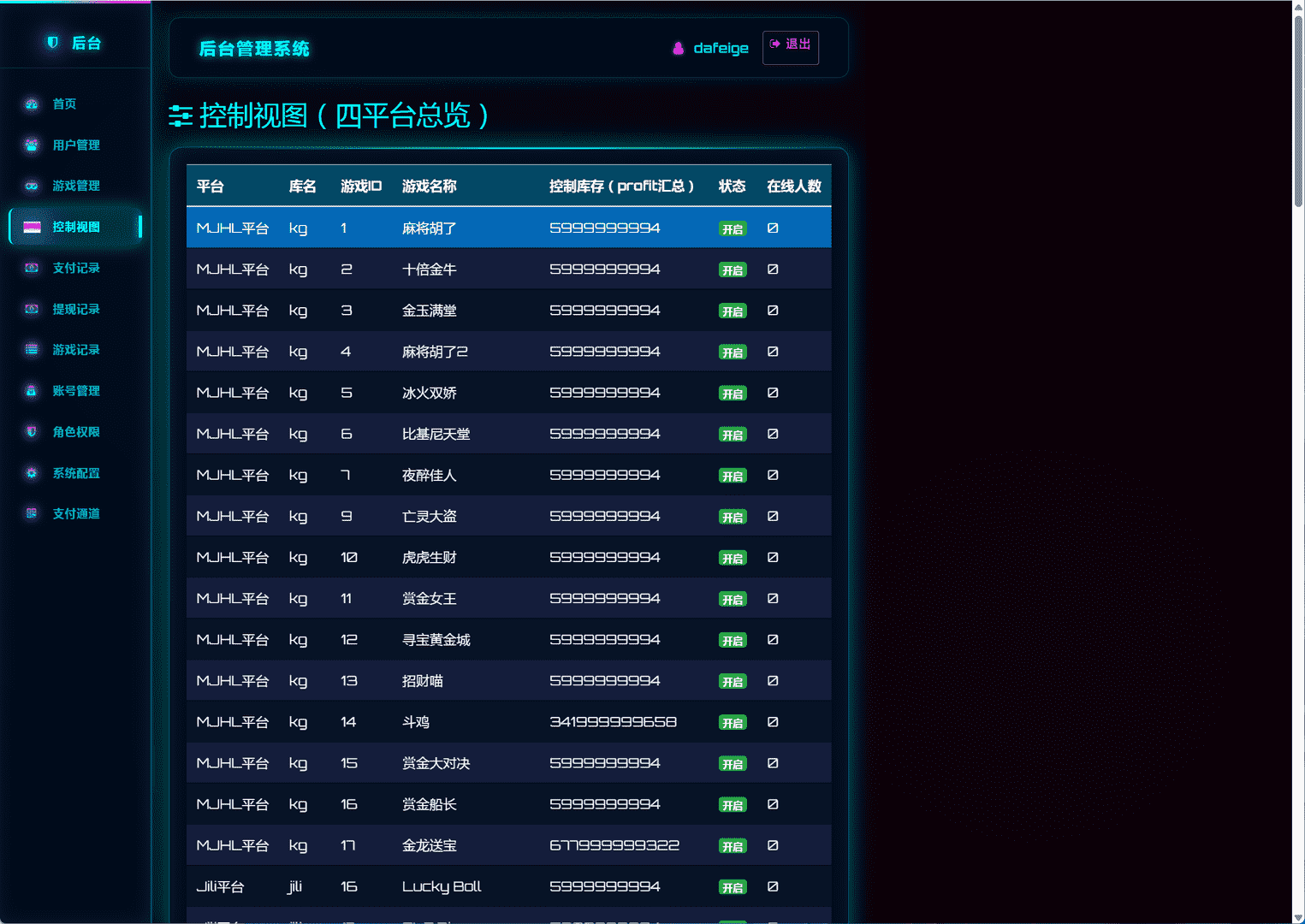Image resolution: width=1305 pixels, height=924 pixels.
Task: Toggle 开启 status for 金玉满堂 row
Action: tap(733, 311)
